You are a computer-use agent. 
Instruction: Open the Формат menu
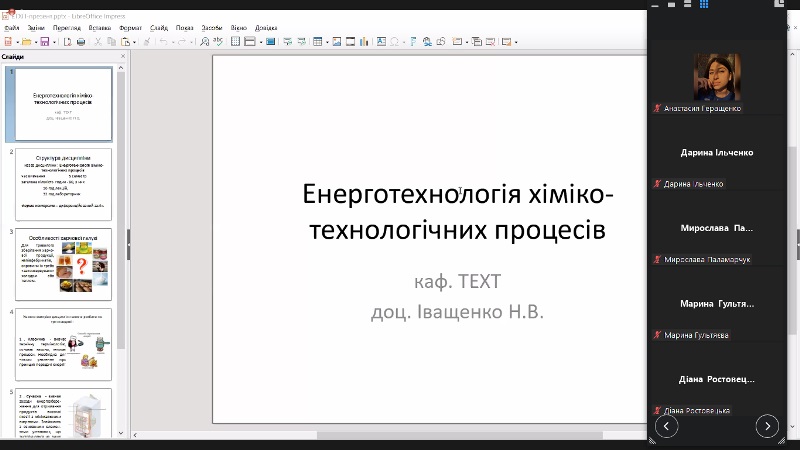pos(130,28)
